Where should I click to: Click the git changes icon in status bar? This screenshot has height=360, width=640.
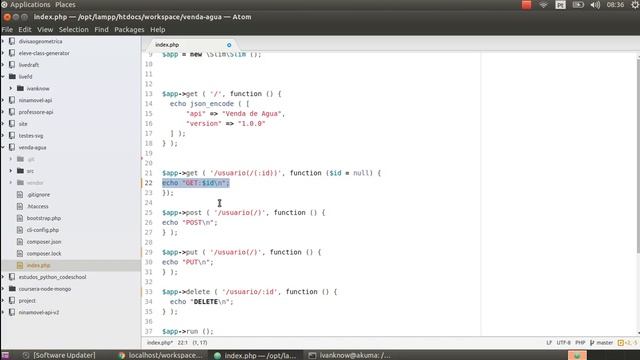(x=621, y=343)
